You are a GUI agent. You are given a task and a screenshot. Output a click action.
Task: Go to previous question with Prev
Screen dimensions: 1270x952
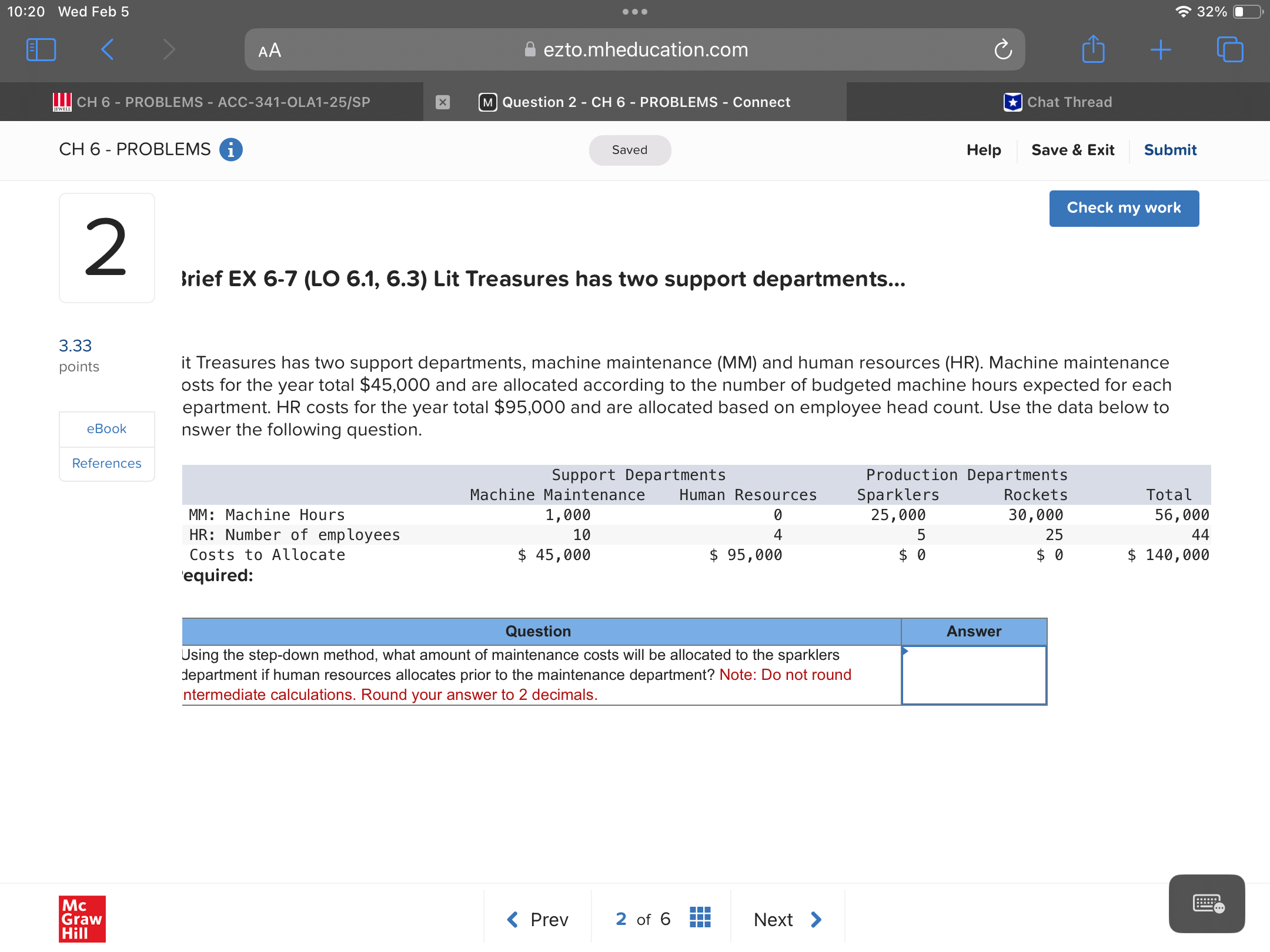pos(537,919)
